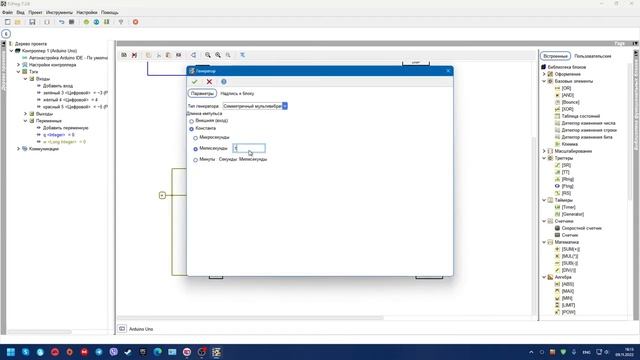Viewport: 640px width, 360px height.
Task: Select 'Скоростной счетчик' in block library
Action: pos(581,228)
